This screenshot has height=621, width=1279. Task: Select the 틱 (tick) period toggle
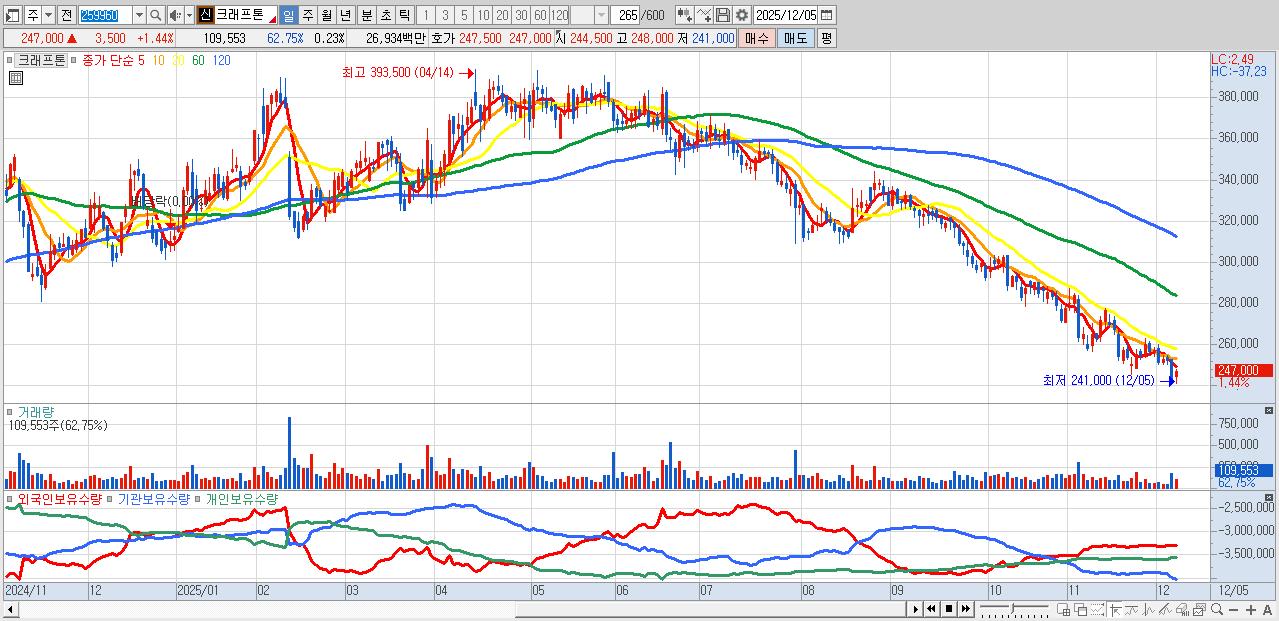pos(404,15)
